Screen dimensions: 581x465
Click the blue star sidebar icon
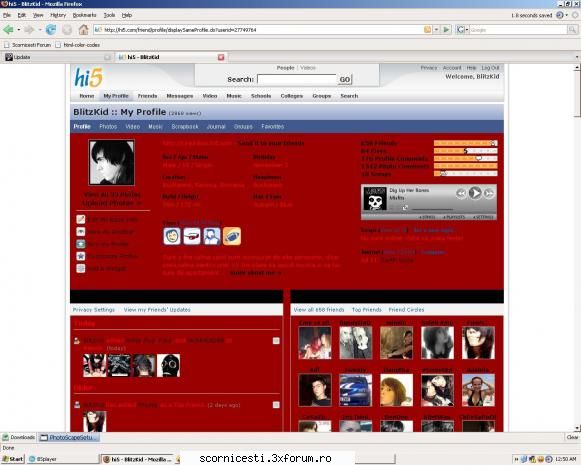pyautogui.click(x=81, y=256)
